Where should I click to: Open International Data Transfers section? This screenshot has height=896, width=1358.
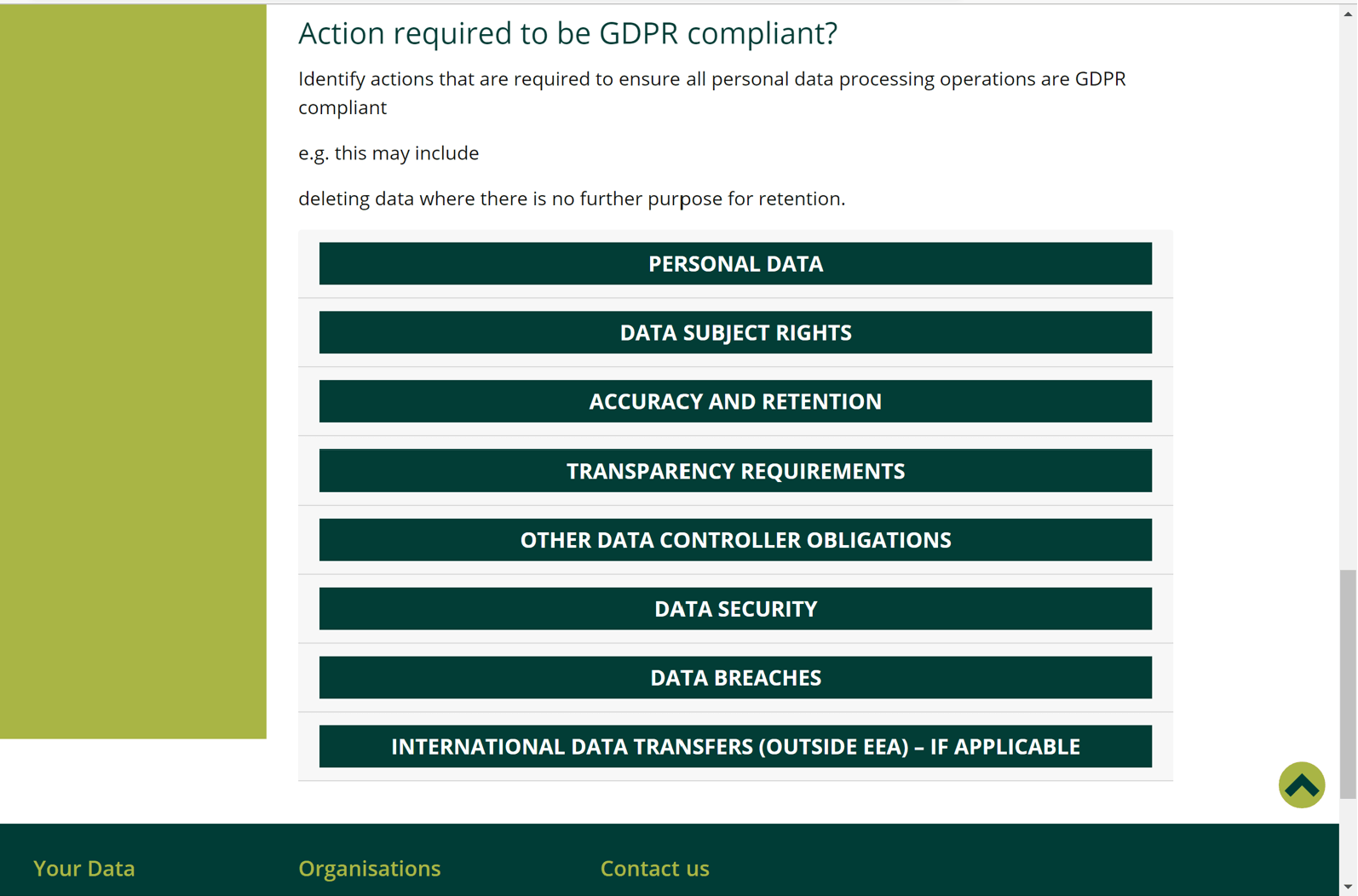[735, 747]
